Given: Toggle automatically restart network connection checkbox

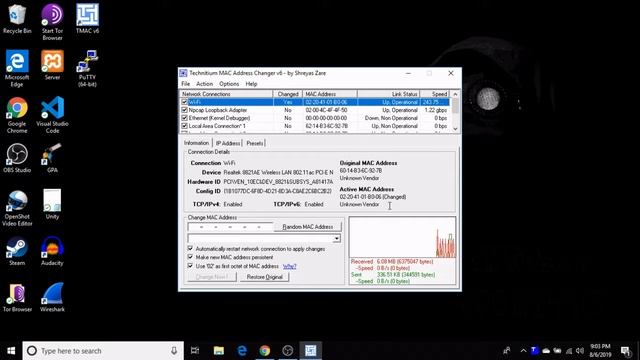Looking at the screenshot, I should tap(190, 248).
